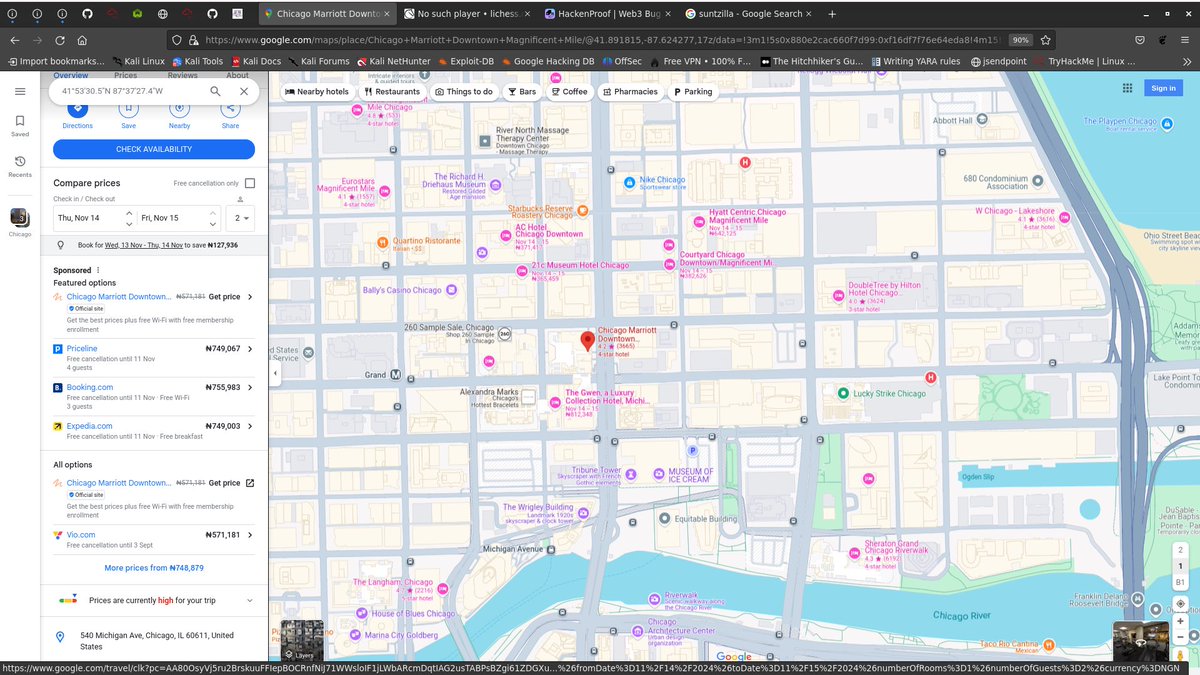Expand the Booking.com price row chevron

coord(250,387)
